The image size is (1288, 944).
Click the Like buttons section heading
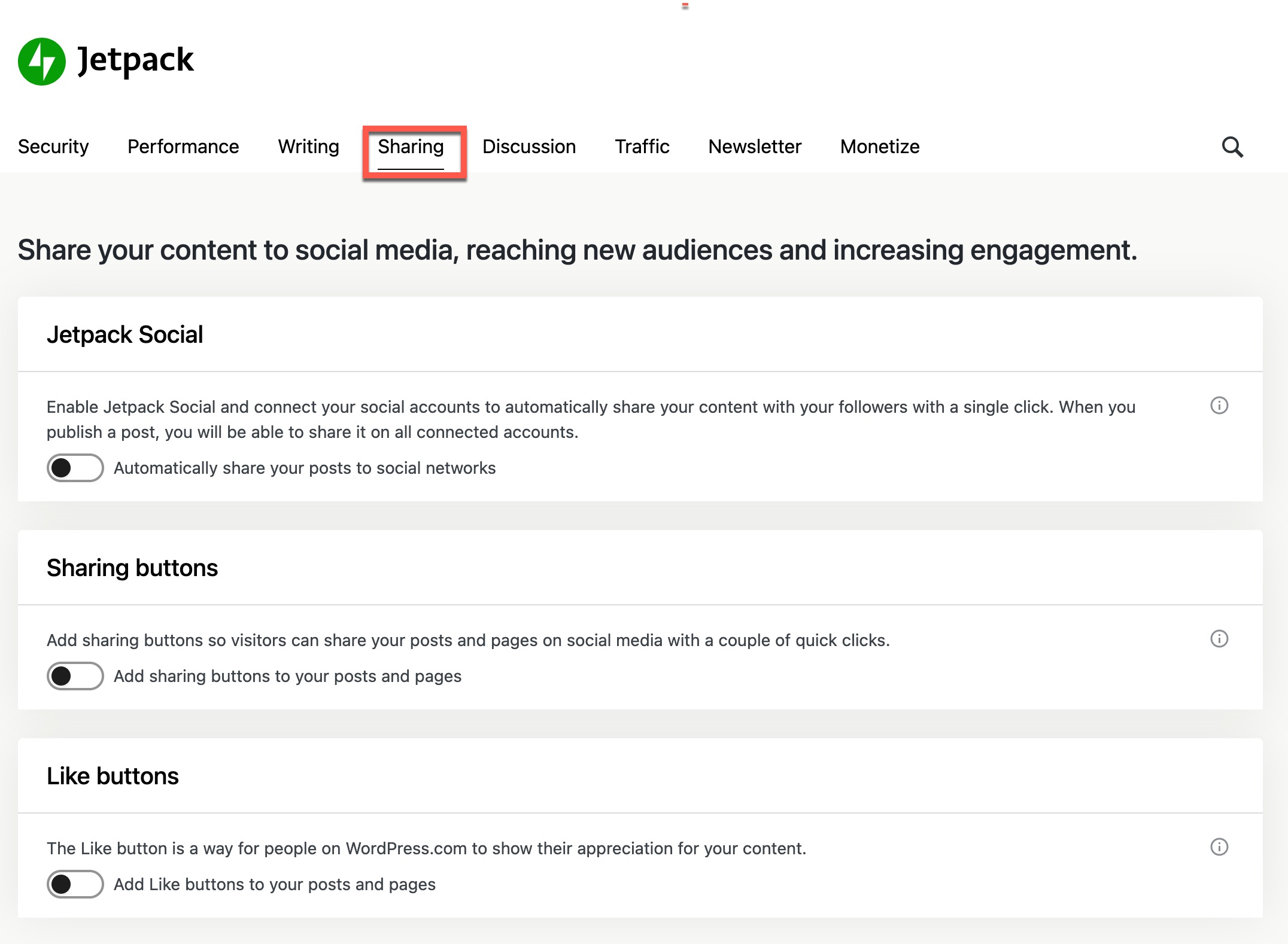tap(113, 776)
